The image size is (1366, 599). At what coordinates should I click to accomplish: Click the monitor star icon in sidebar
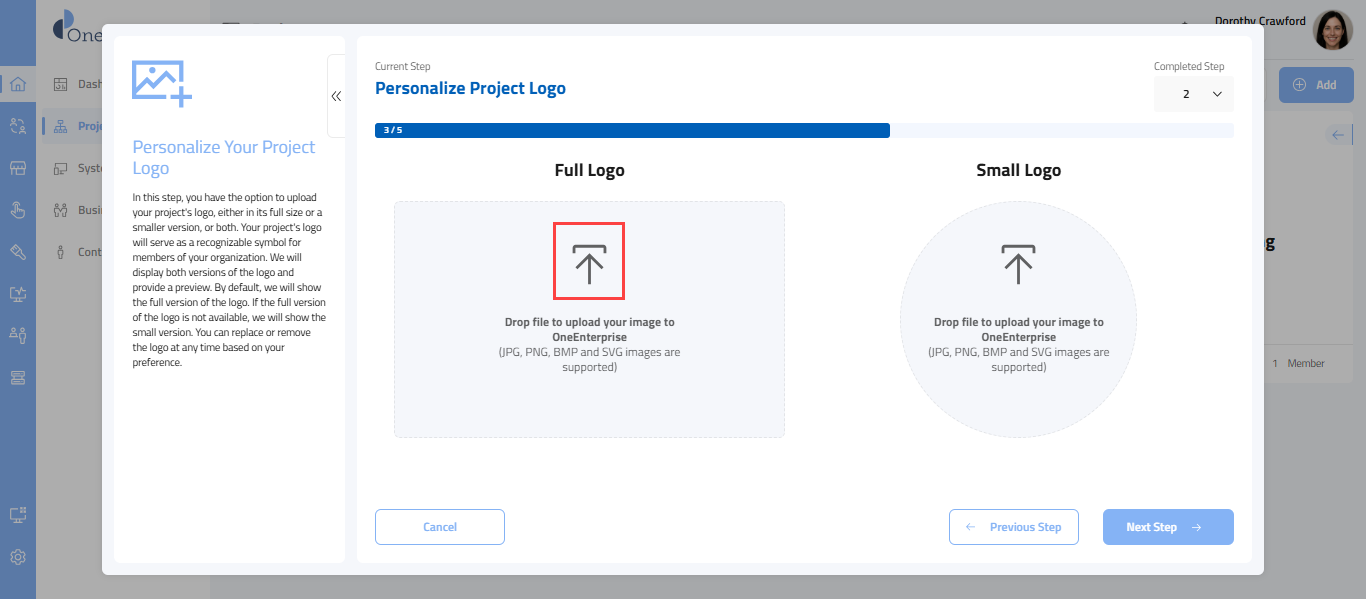coord(18,294)
